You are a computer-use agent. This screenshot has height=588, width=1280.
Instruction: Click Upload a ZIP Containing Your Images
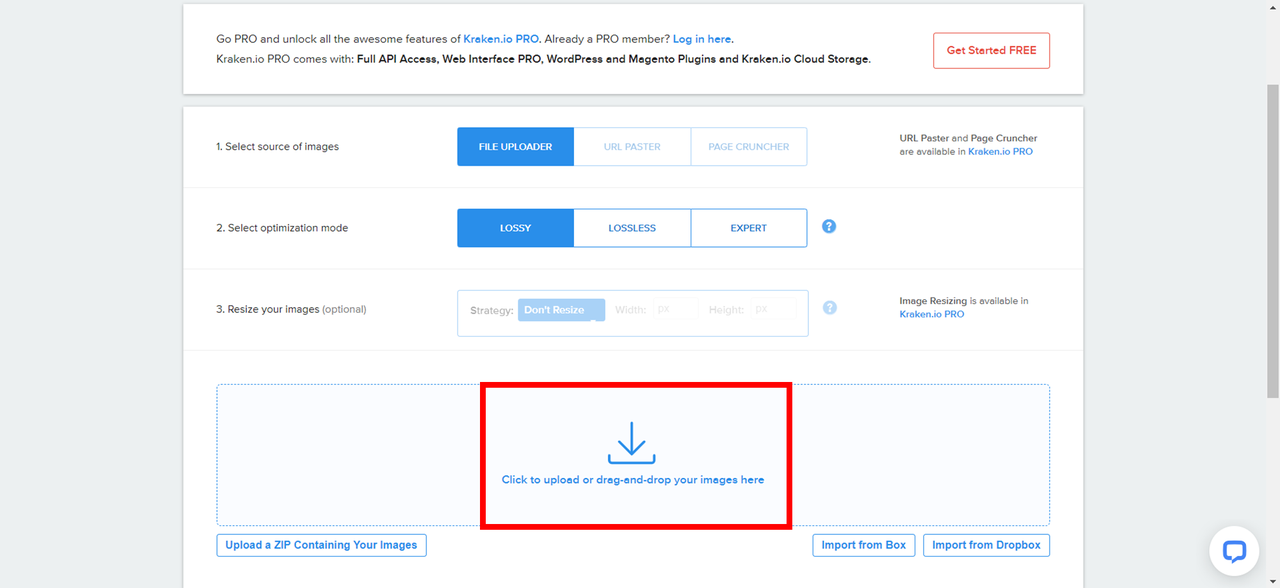tap(321, 545)
